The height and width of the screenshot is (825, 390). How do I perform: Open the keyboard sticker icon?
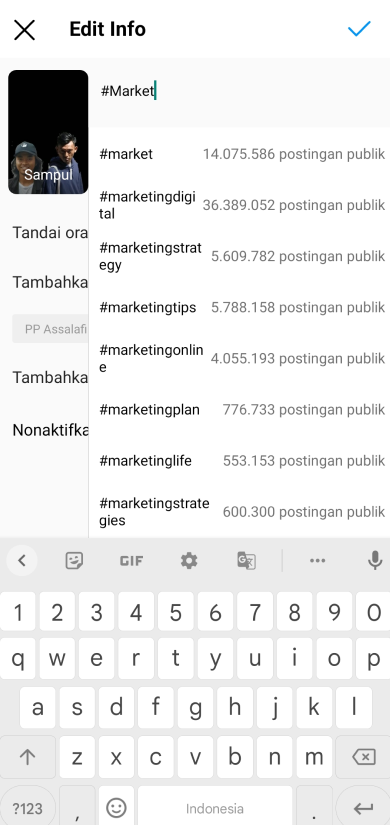click(74, 560)
